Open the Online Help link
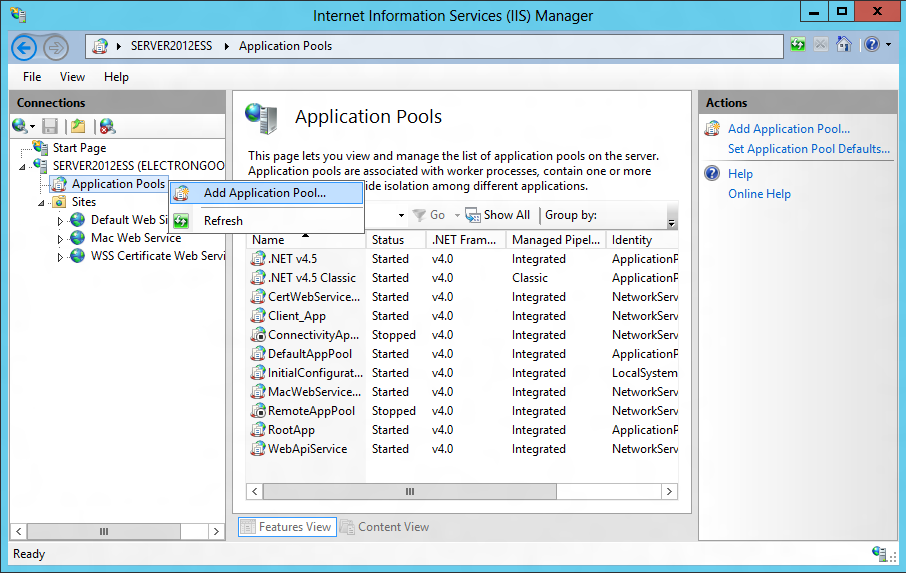This screenshot has width=906, height=573. 759,194
